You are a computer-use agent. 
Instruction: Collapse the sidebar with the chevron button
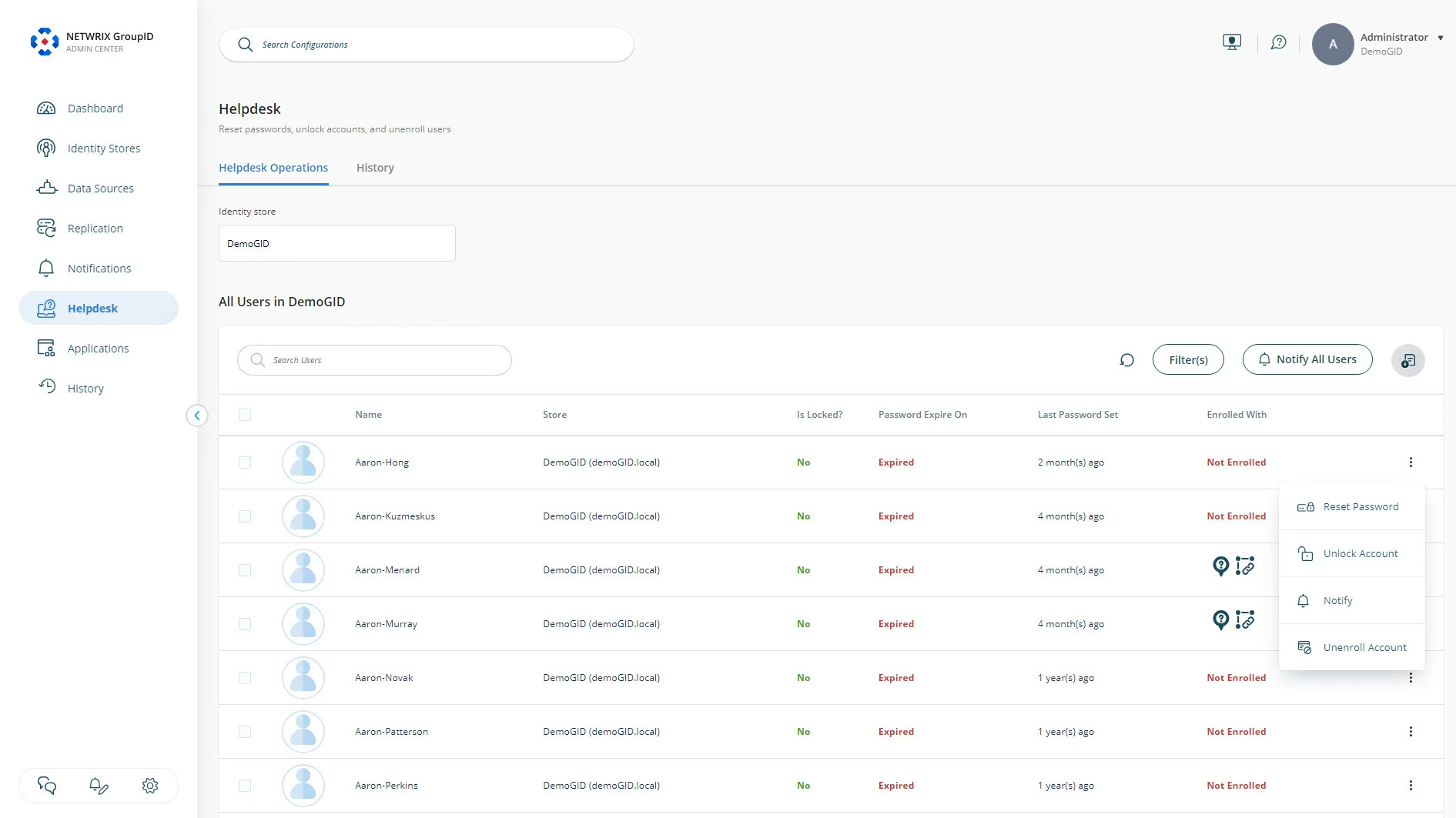(197, 416)
